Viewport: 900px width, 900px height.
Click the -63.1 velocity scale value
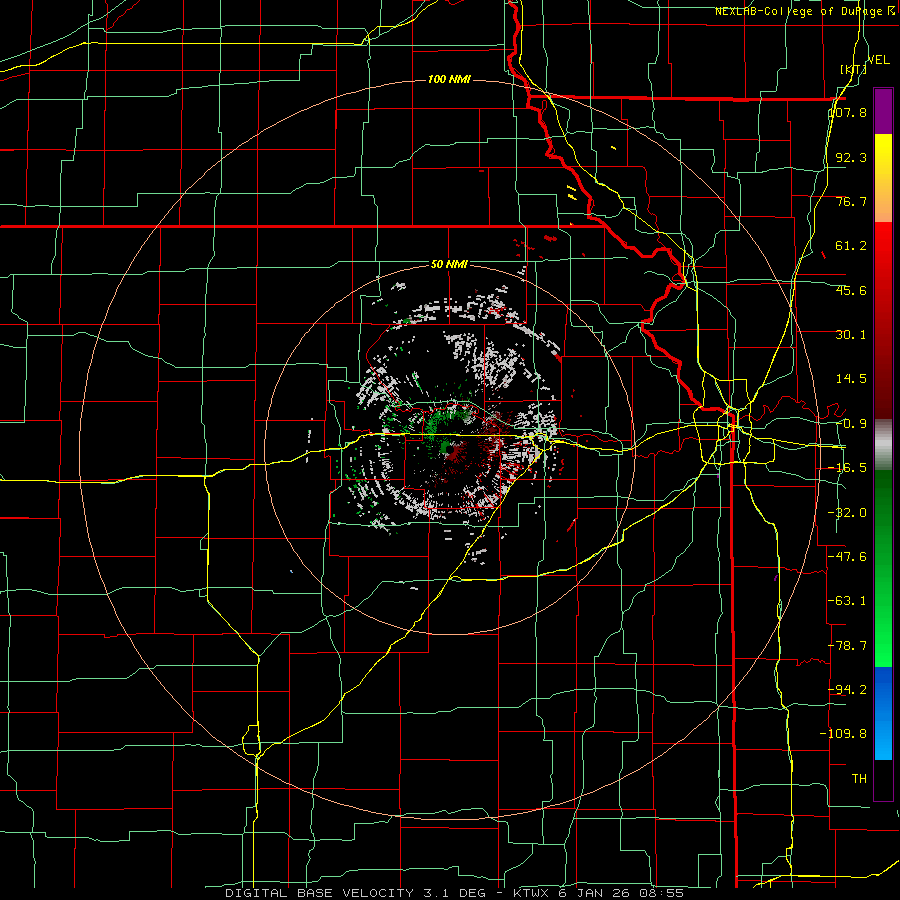pyautogui.click(x=848, y=601)
